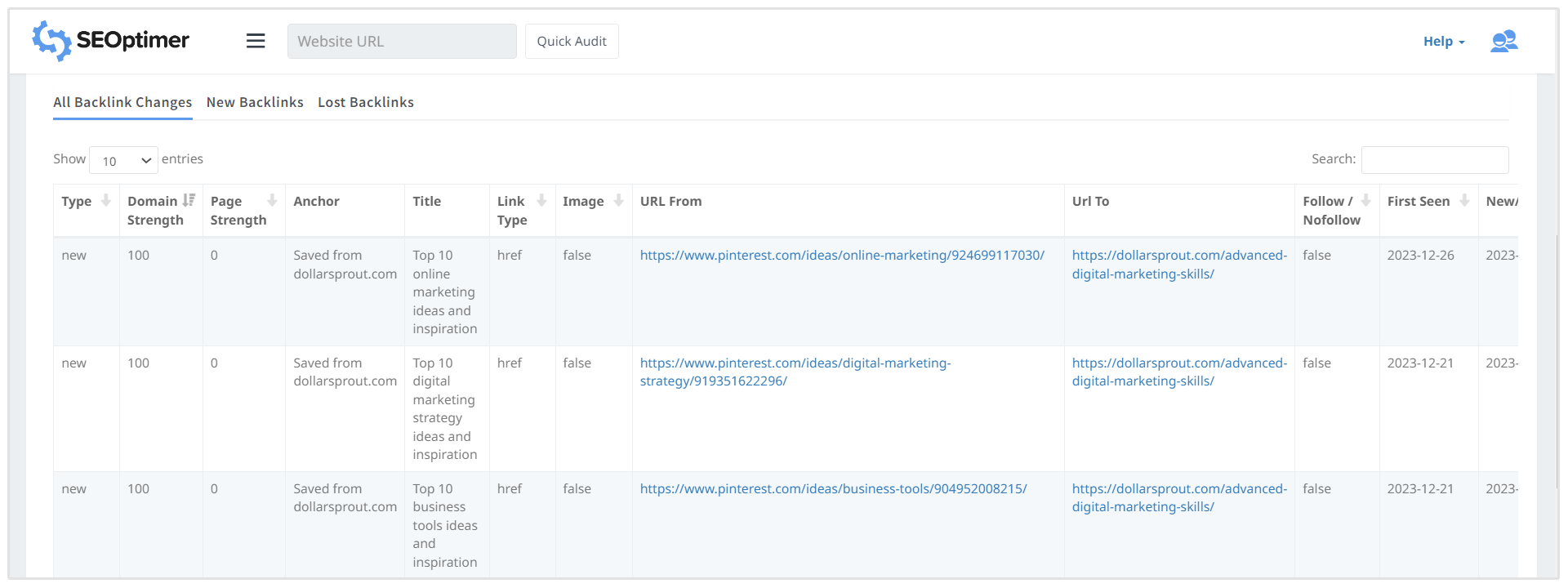Open Pinterest business-tools URL link
This screenshot has height=588, width=1568.
click(x=833, y=489)
